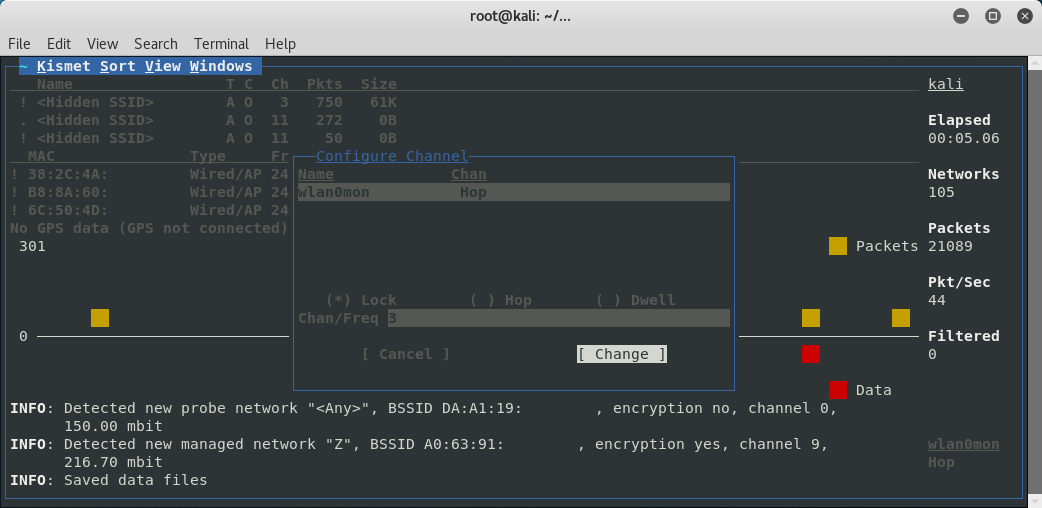Click the MAC column header

pyautogui.click(x=41, y=156)
